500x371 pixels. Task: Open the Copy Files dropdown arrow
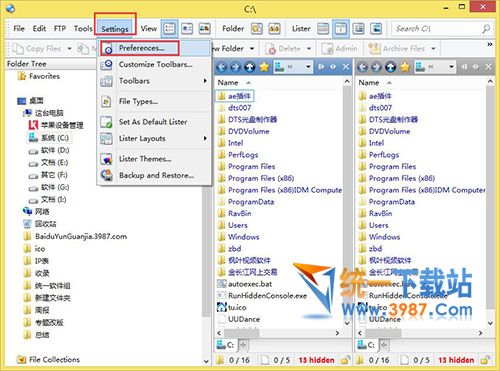[x=69, y=49]
